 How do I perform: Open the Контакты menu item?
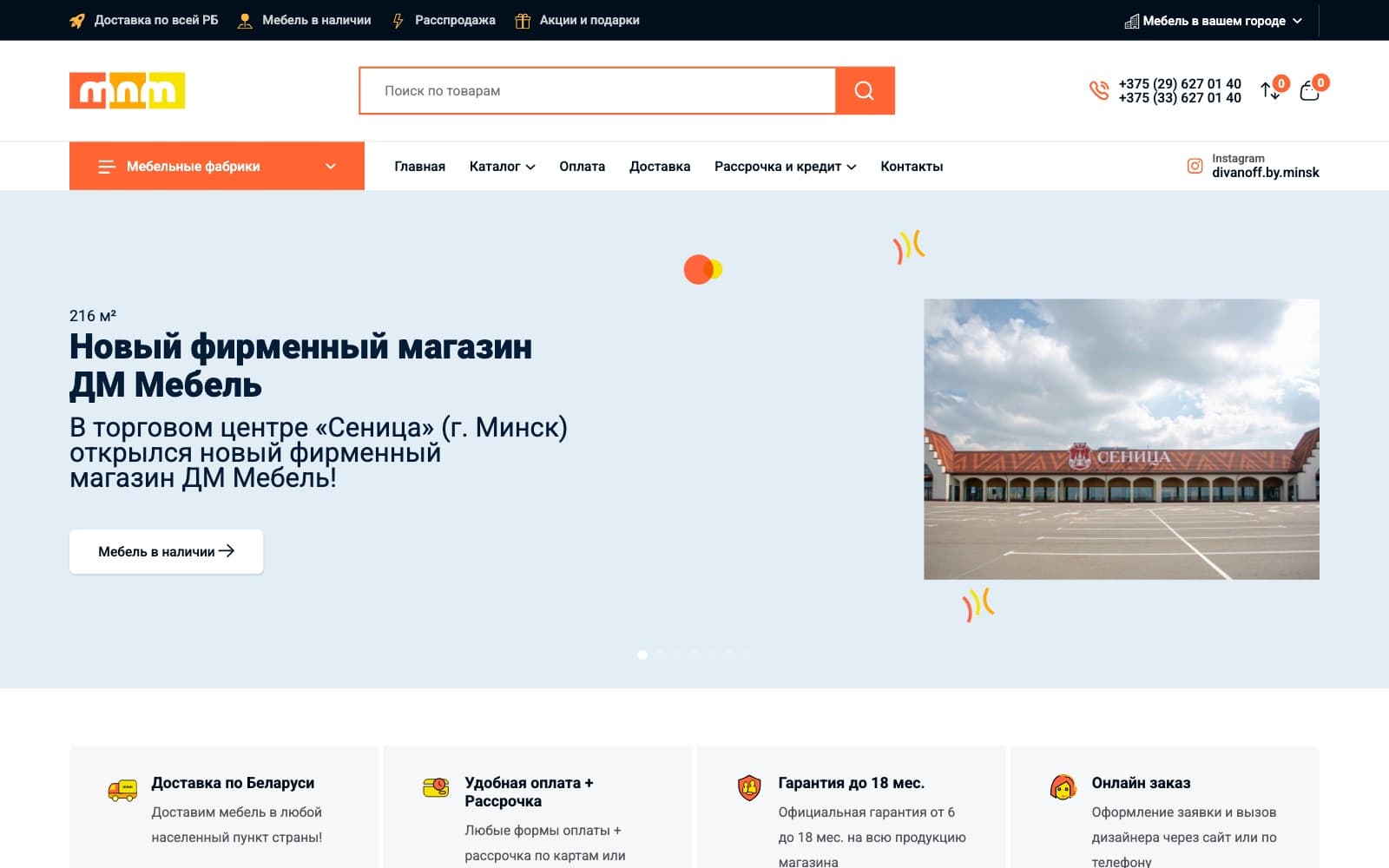tap(912, 167)
